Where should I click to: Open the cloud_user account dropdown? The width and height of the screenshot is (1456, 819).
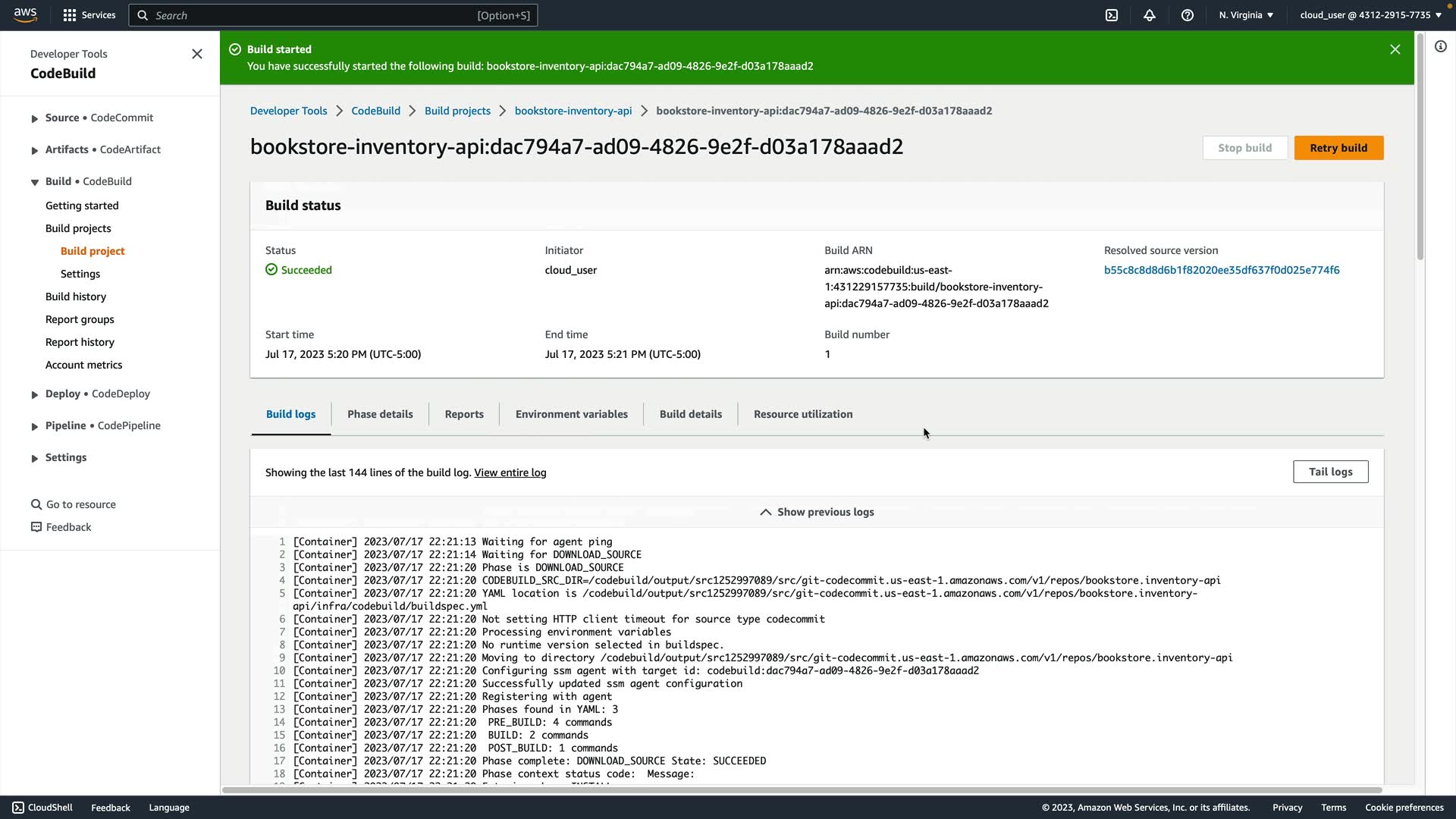point(1370,15)
